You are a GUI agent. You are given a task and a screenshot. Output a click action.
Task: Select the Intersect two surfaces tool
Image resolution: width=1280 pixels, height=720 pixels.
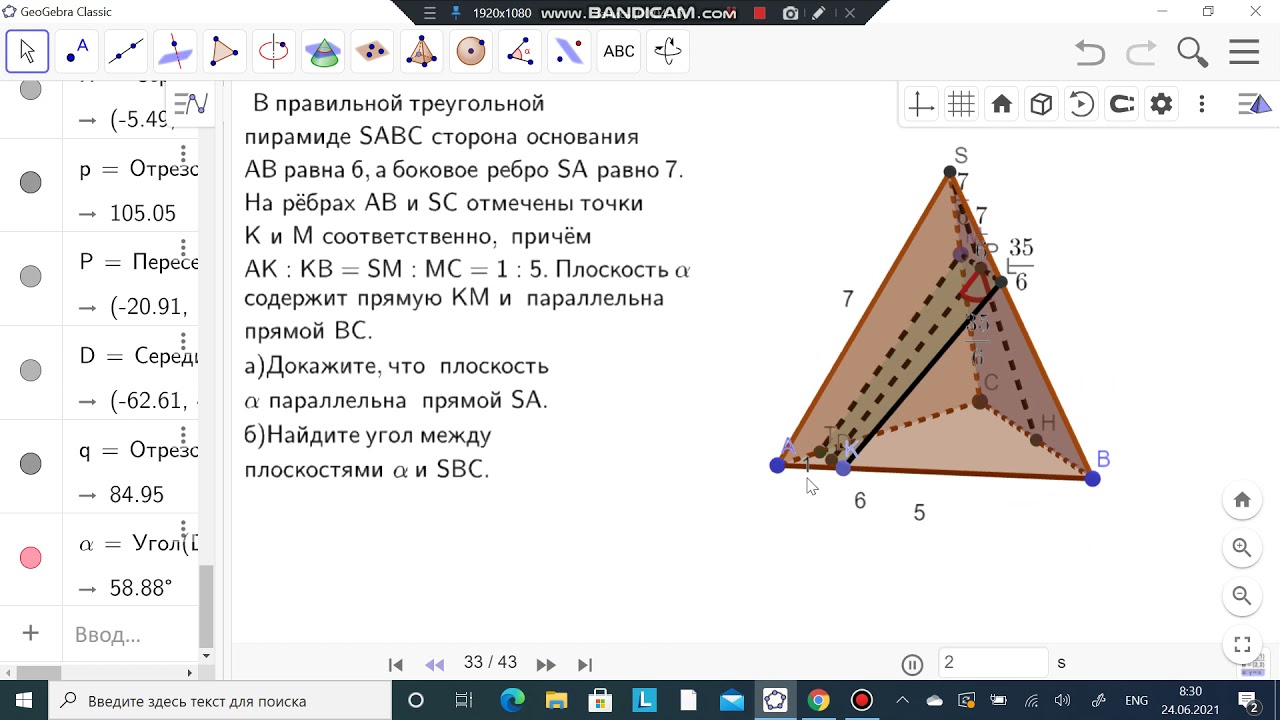point(323,51)
